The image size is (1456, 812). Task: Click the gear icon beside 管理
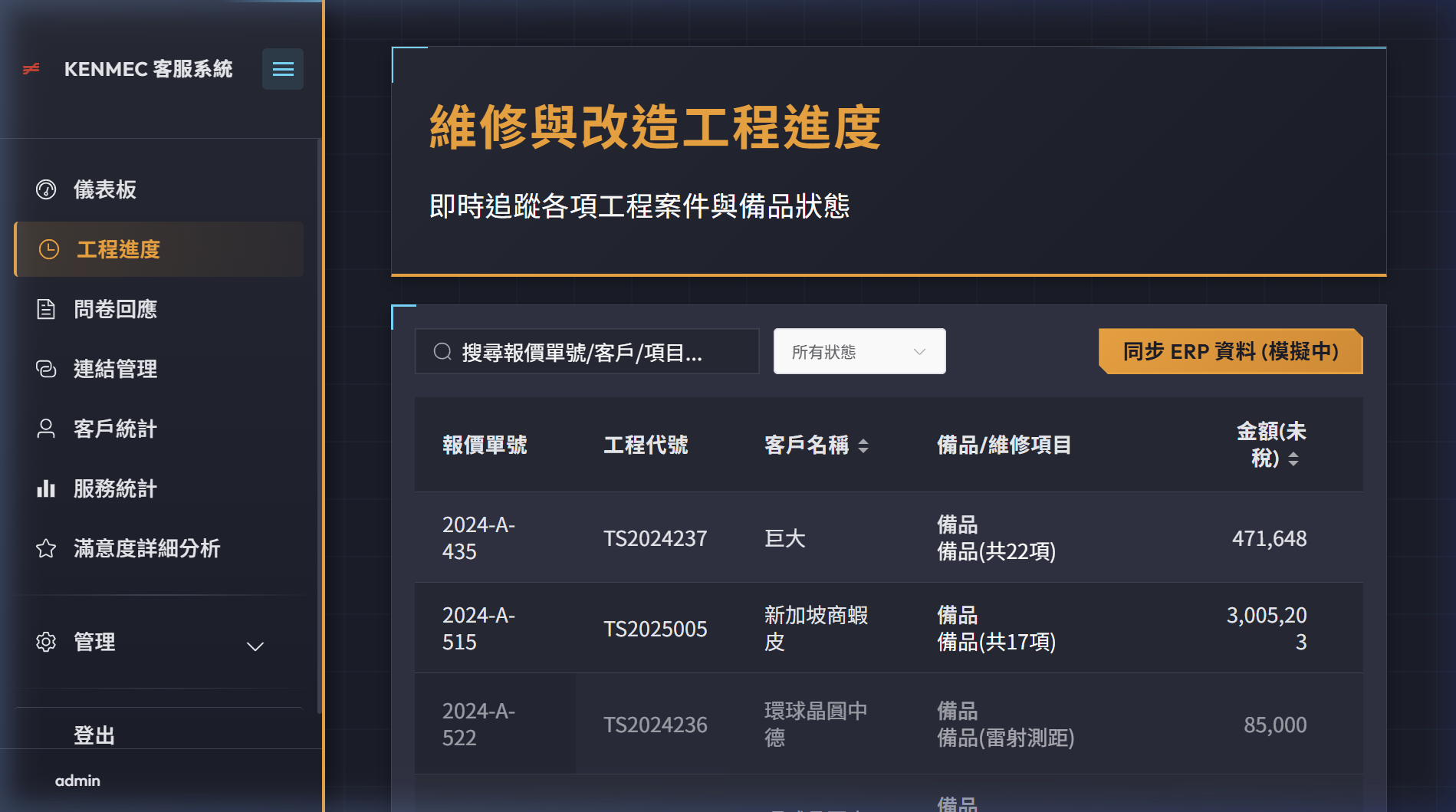coord(46,642)
